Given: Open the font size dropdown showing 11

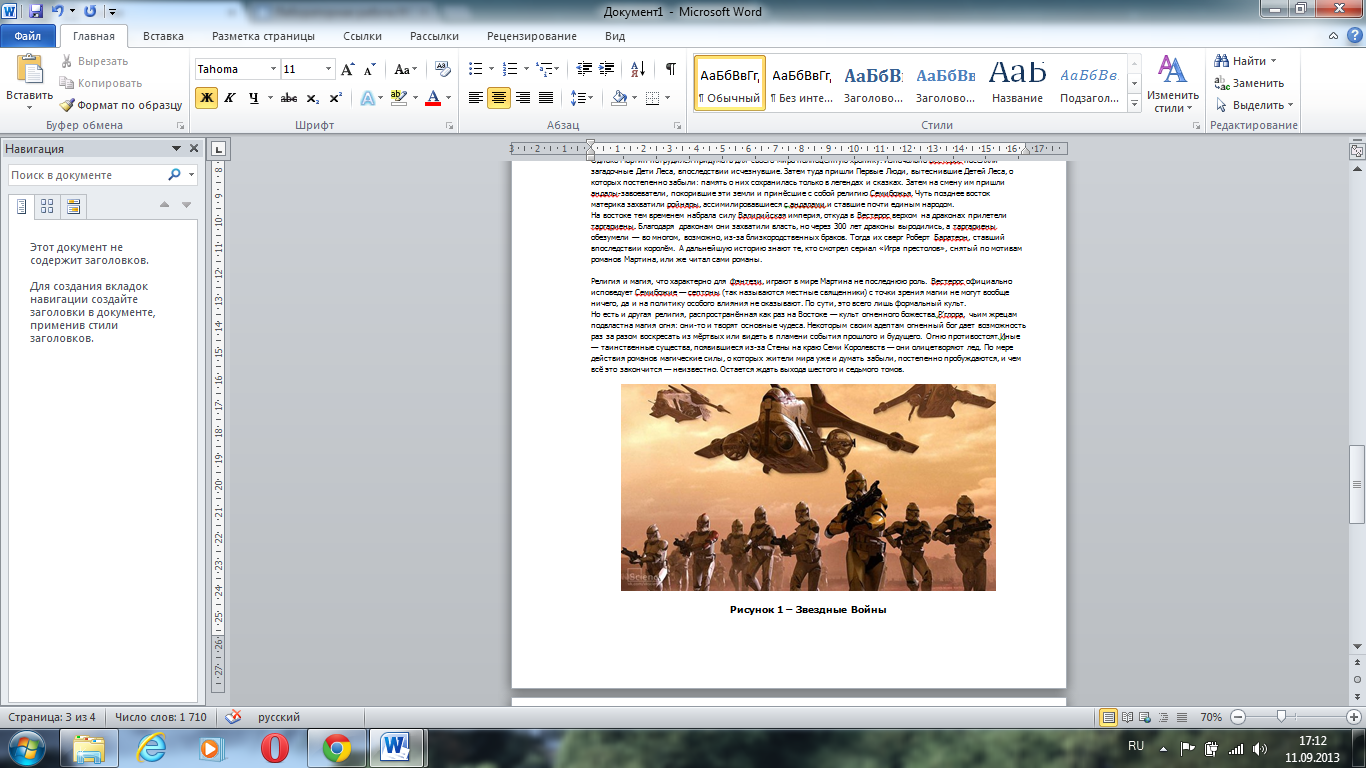Looking at the screenshot, I should pos(328,70).
